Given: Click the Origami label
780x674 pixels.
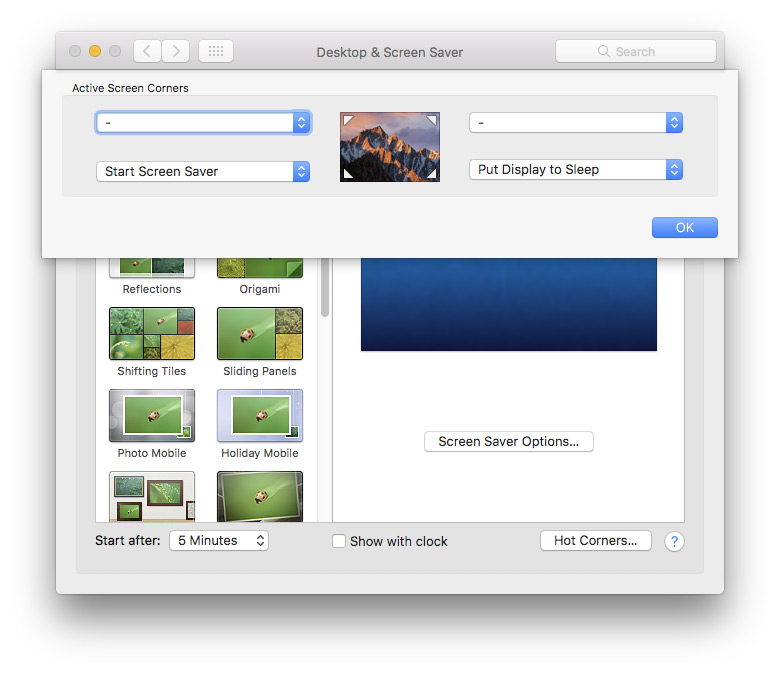Looking at the screenshot, I should [x=260, y=289].
